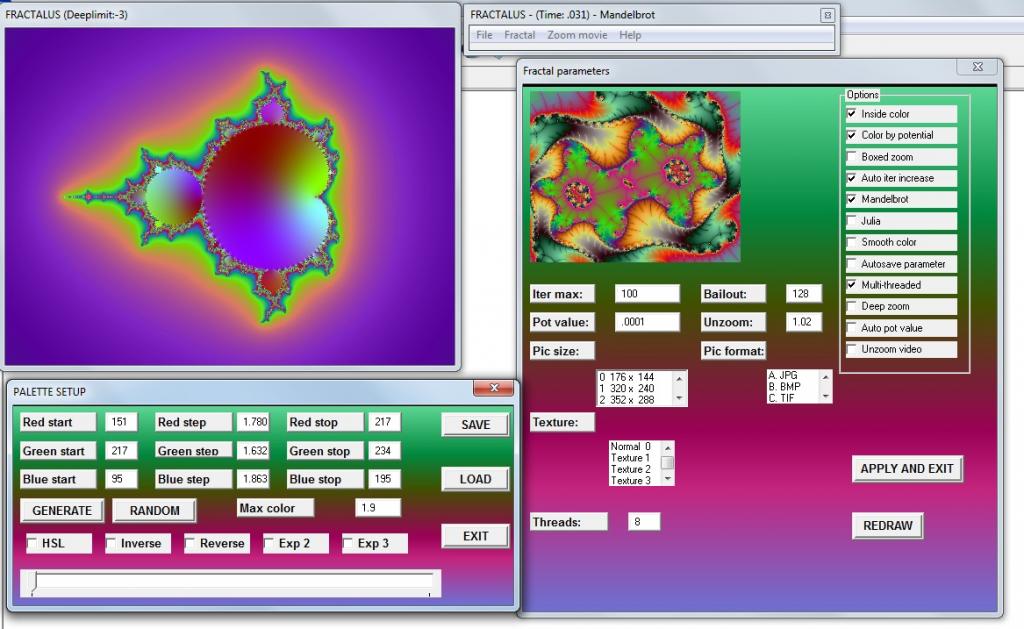Click the Iter max input field

coord(646,293)
